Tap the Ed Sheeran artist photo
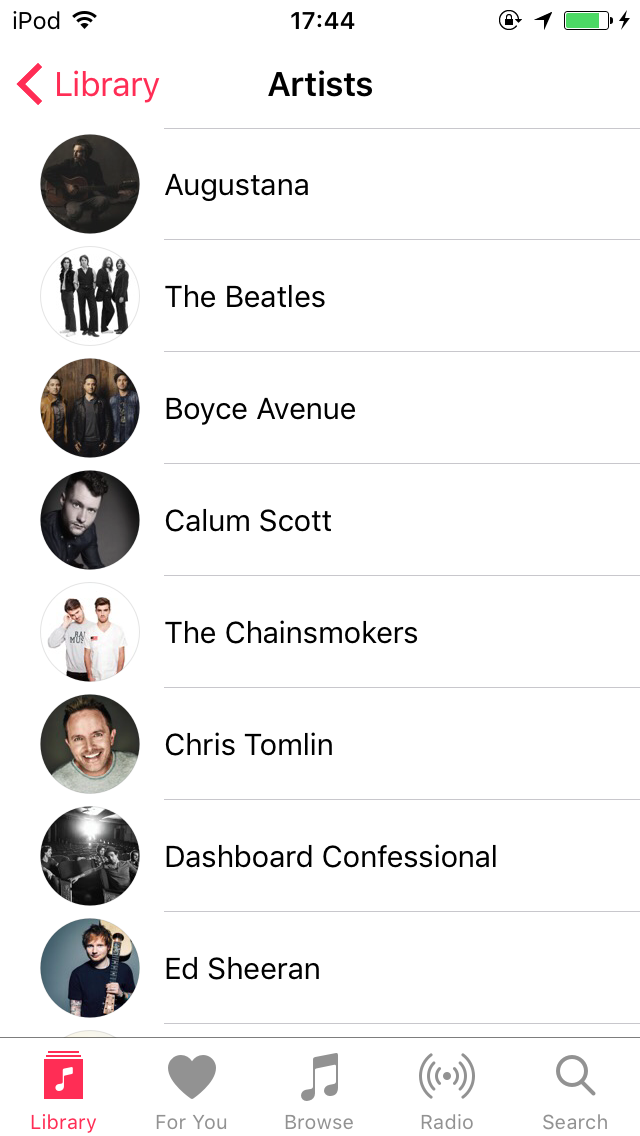This screenshot has height=1136, width=640. pyautogui.click(x=90, y=968)
